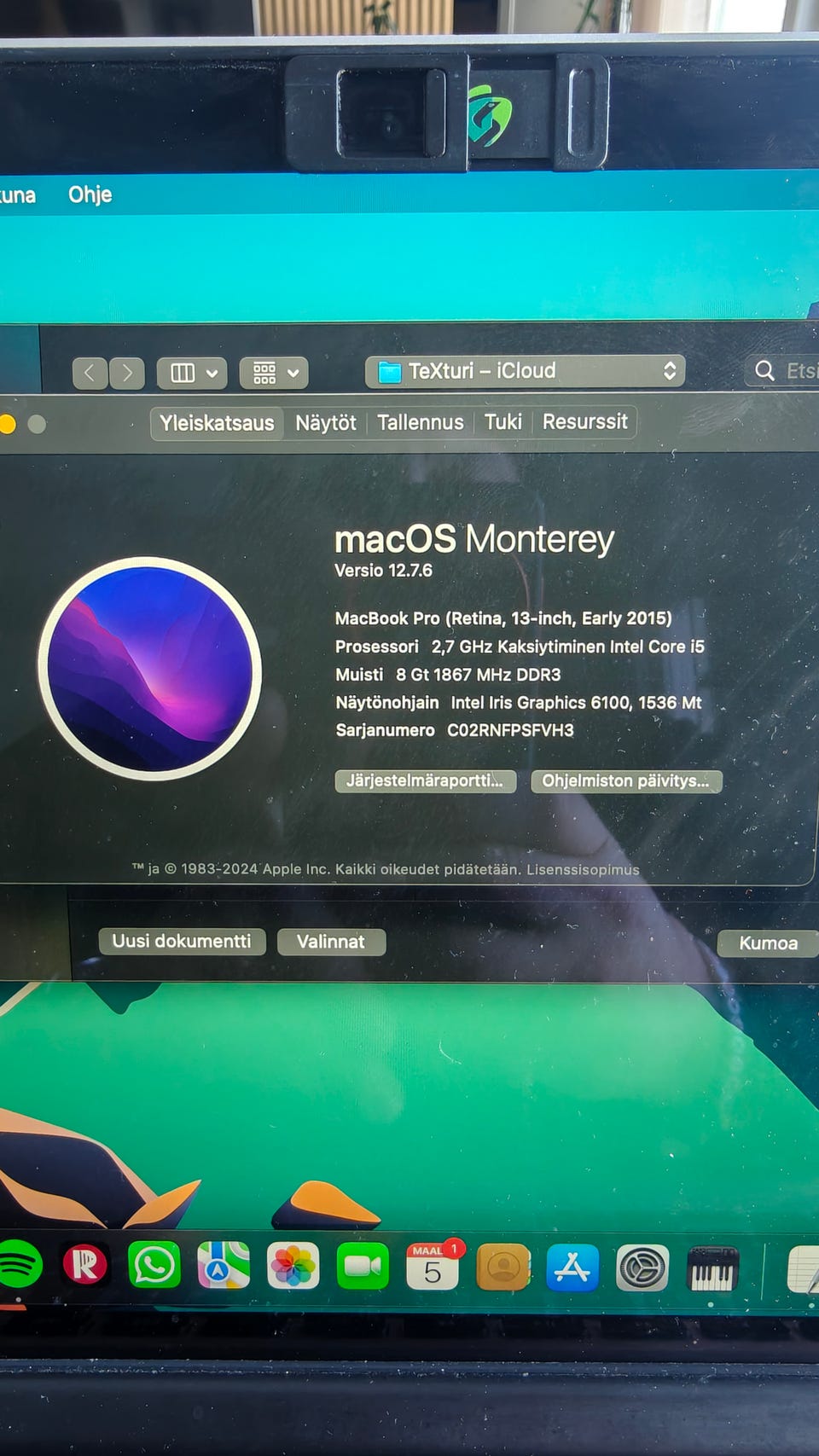819x1456 pixels.
Task: Open the column view mode dropdown
Action: point(192,373)
